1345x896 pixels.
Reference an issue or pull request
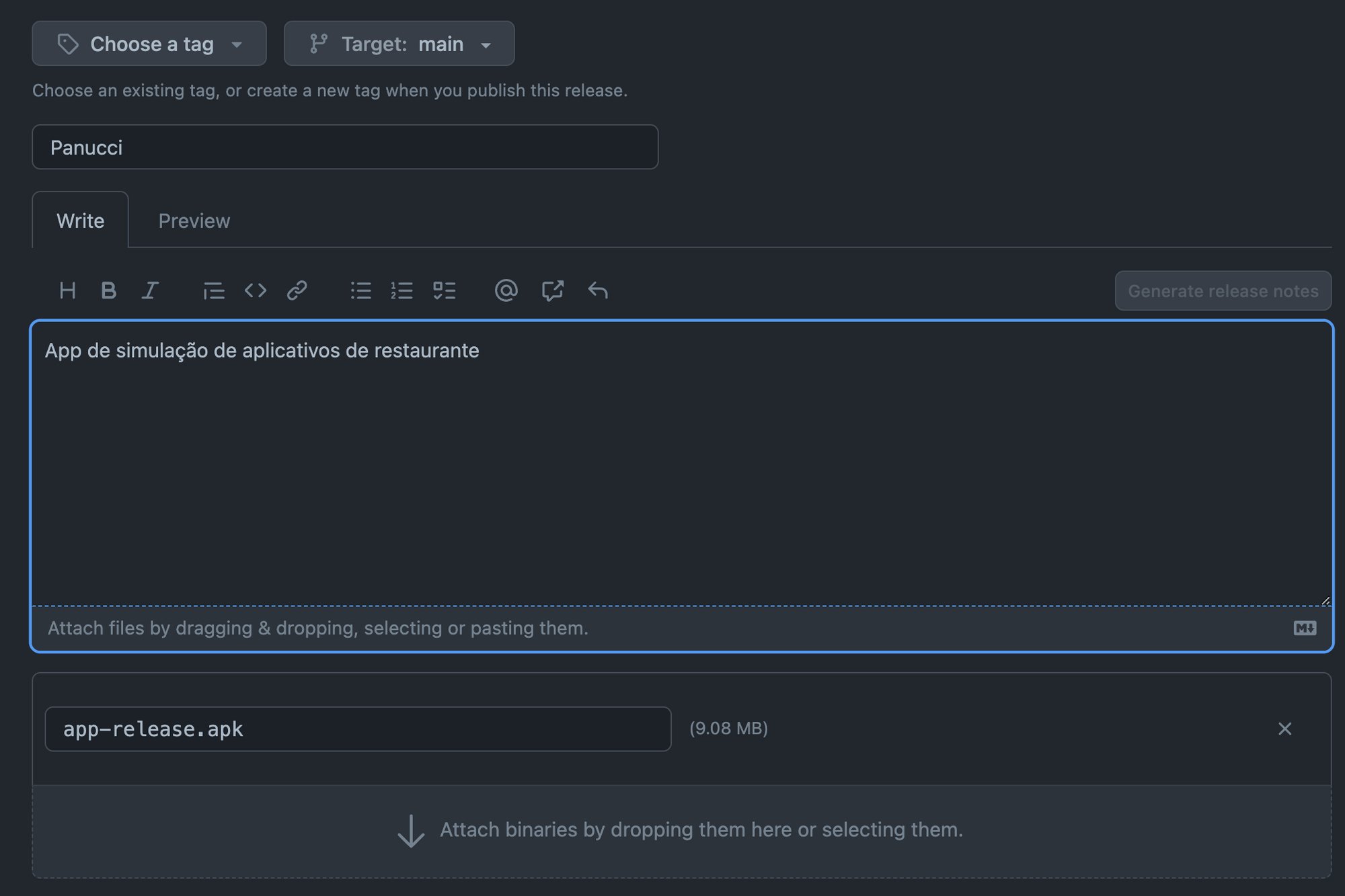coord(552,290)
